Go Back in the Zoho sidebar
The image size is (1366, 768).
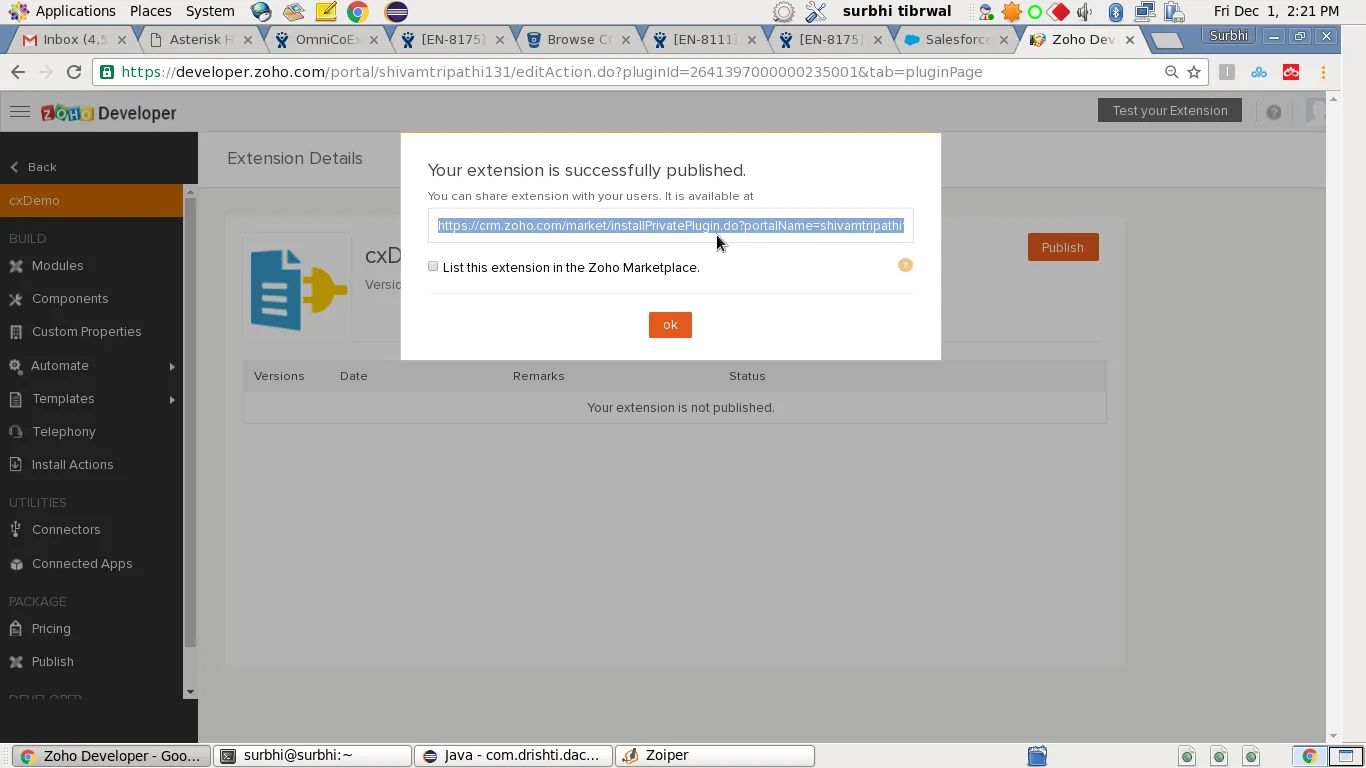[x=33, y=167]
